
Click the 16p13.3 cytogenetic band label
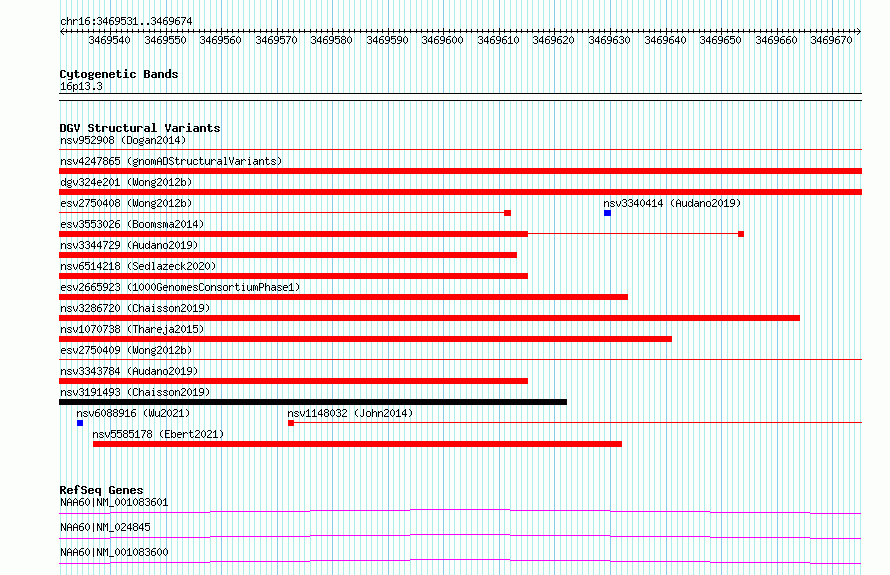(x=81, y=86)
